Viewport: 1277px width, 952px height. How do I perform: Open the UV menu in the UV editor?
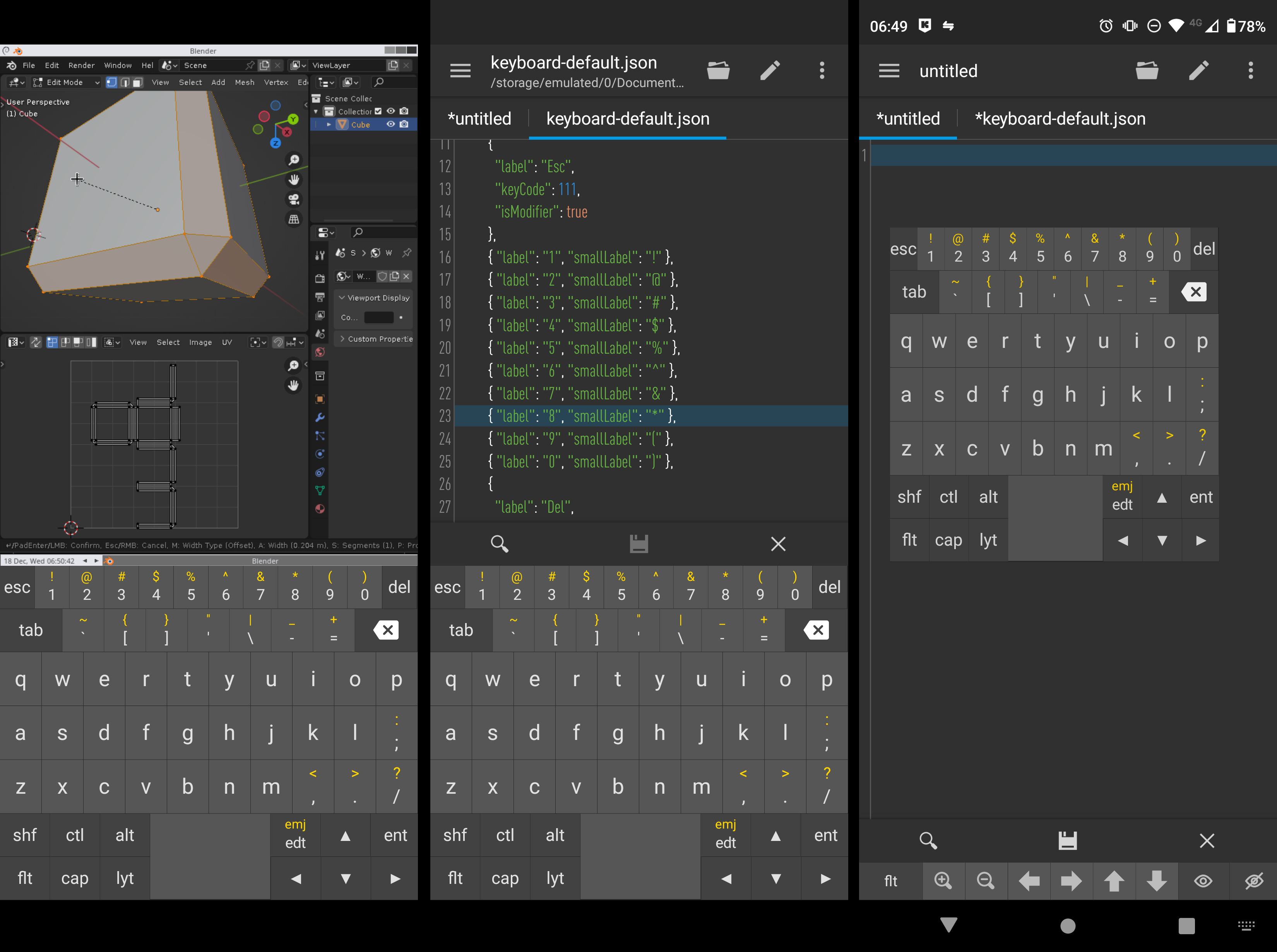click(x=227, y=342)
